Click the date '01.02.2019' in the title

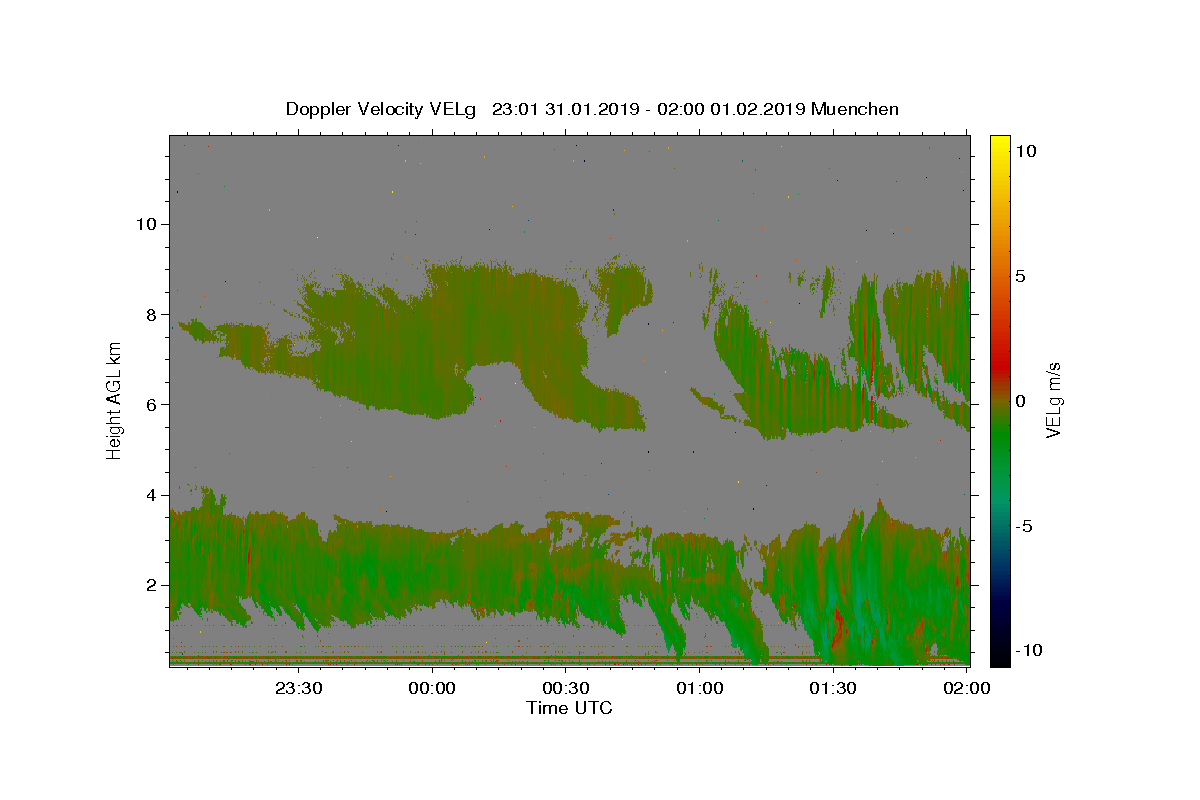click(x=758, y=109)
